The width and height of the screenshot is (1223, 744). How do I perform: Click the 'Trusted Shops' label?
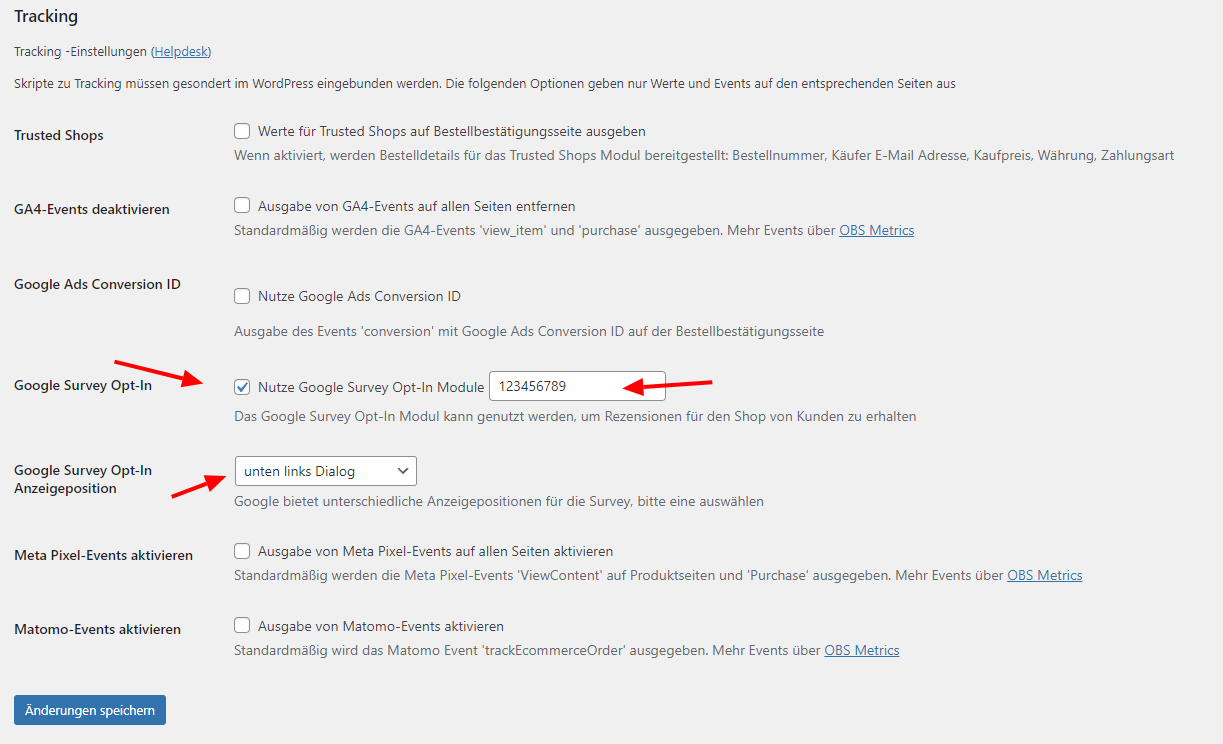(x=59, y=135)
